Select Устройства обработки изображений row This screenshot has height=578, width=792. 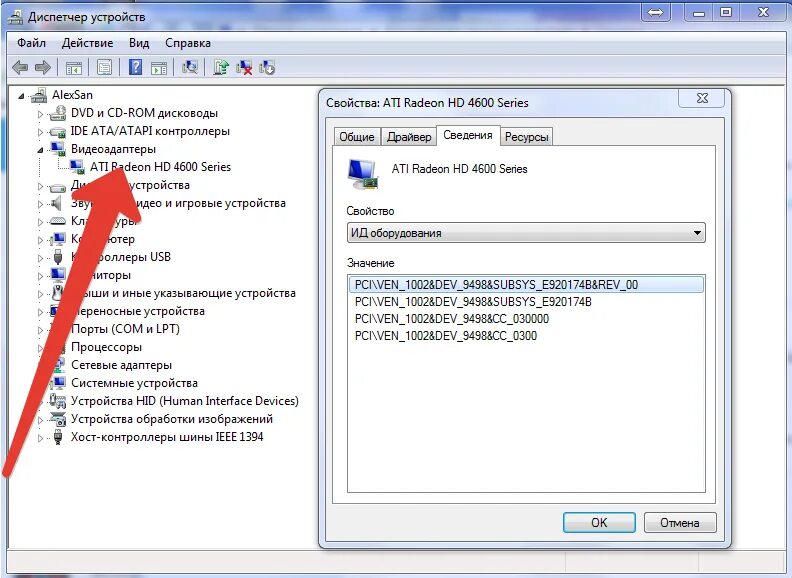(172, 419)
